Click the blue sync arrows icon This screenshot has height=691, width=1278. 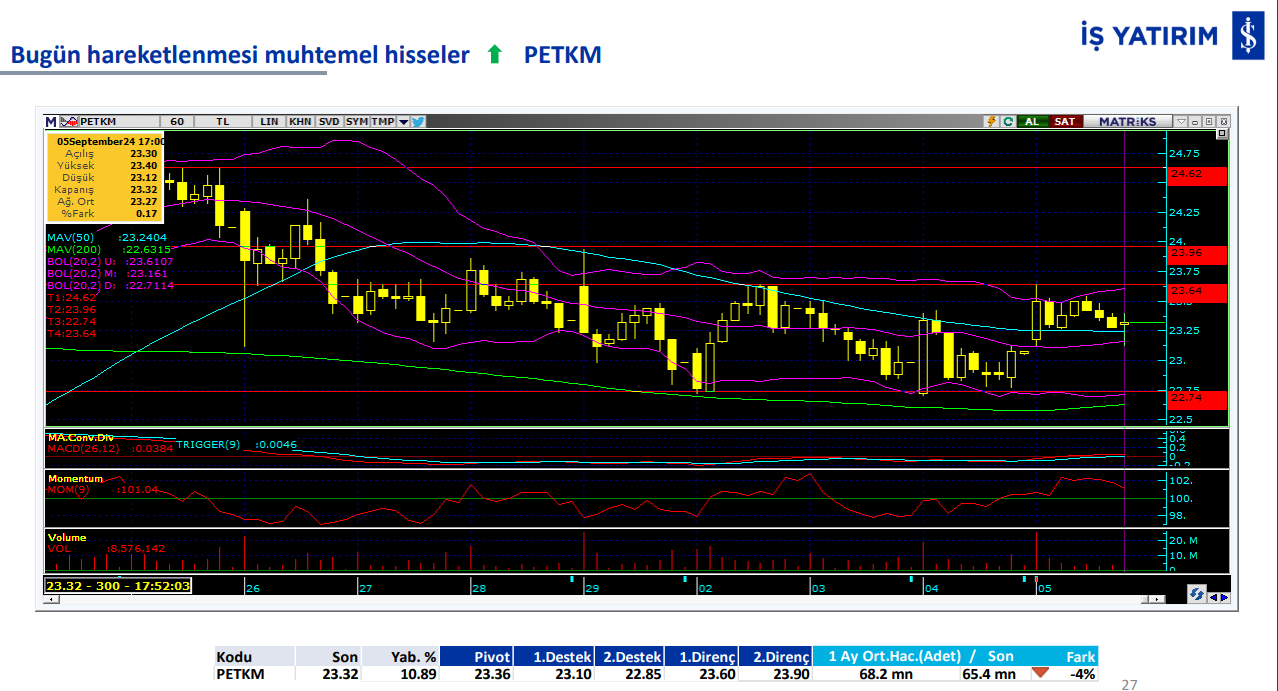click(x=1196, y=595)
